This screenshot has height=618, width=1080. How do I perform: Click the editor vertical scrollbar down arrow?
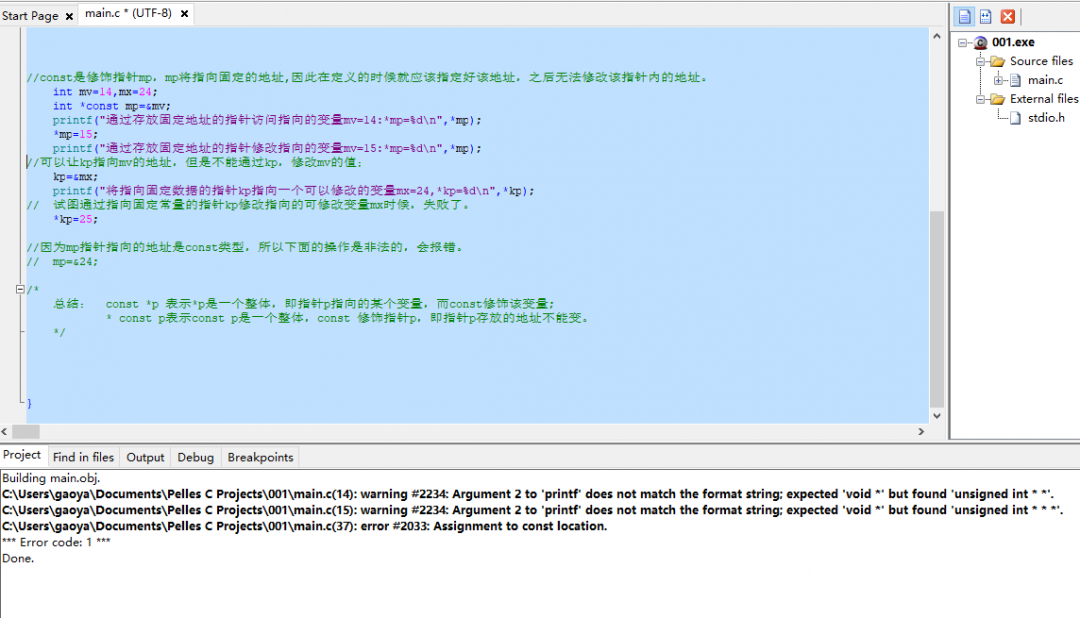[937, 415]
